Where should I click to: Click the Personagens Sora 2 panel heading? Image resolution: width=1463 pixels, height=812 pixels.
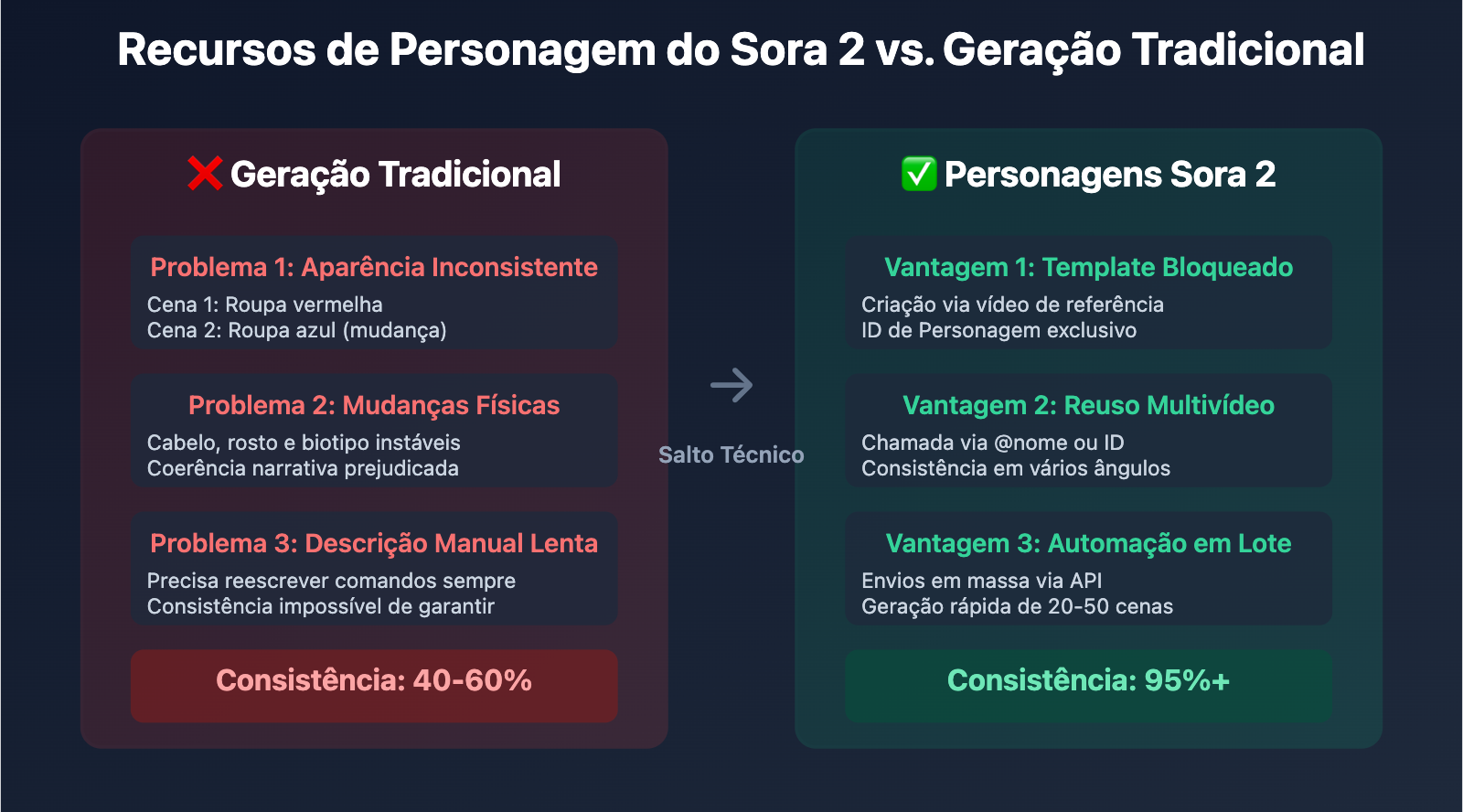point(1109,175)
